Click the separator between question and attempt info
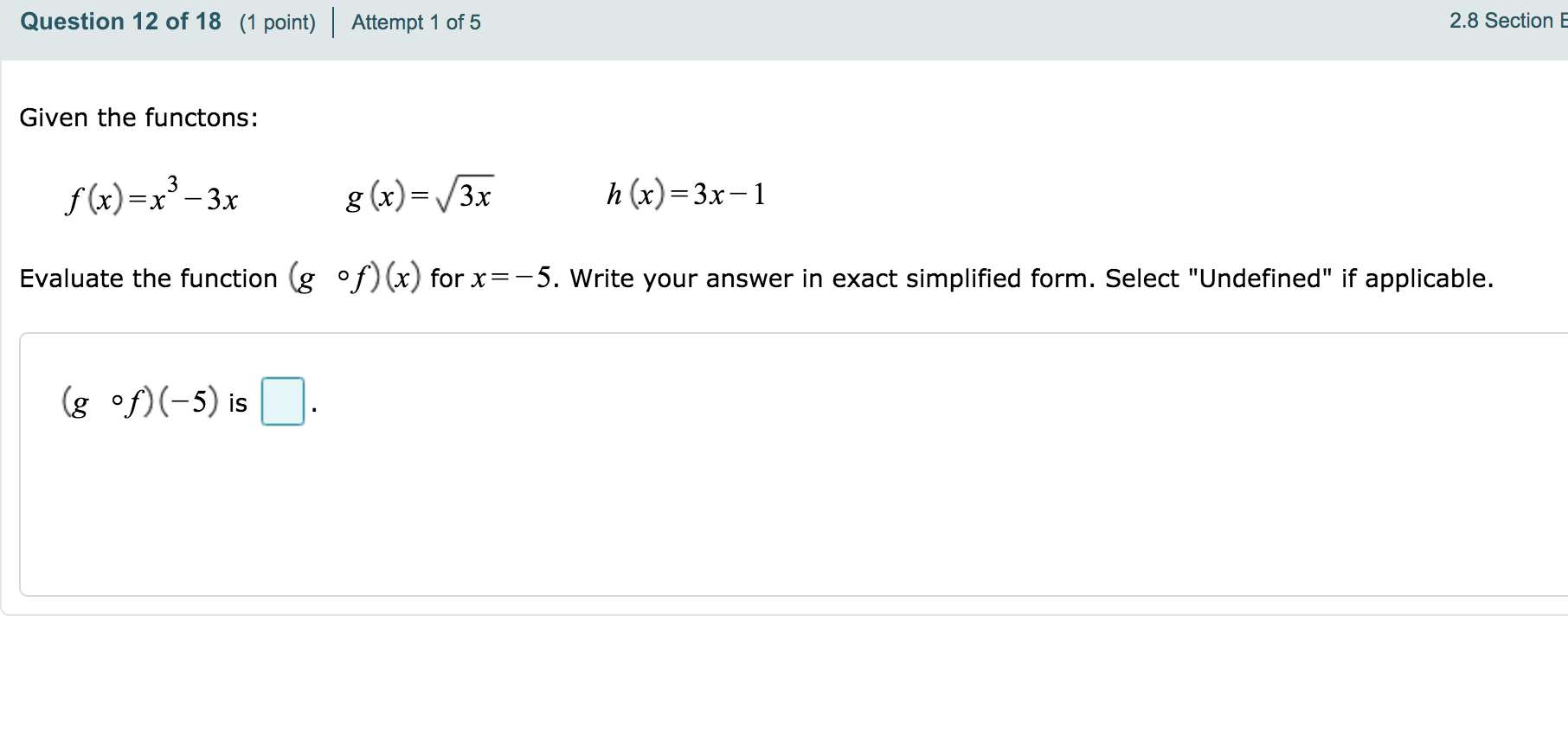 click(331, 22)
